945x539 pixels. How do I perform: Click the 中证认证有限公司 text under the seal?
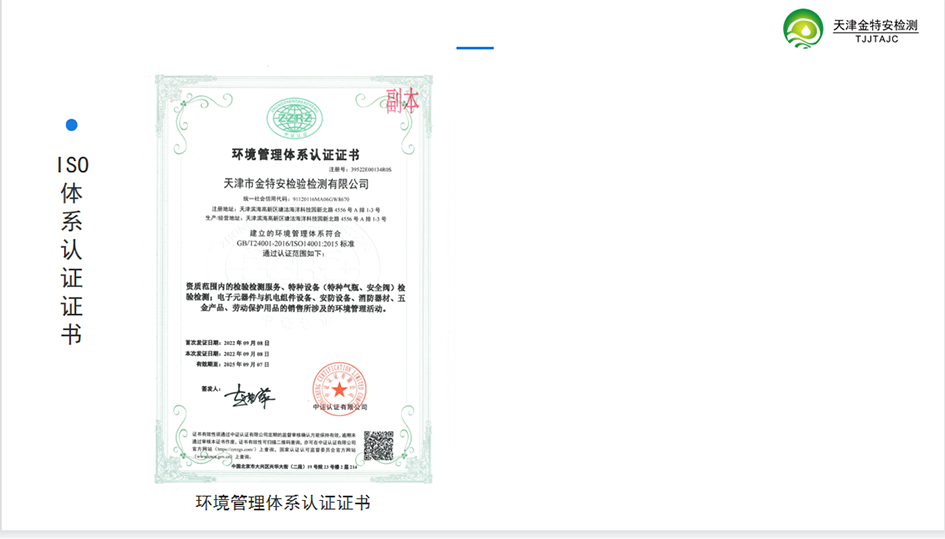coord(339,407)
